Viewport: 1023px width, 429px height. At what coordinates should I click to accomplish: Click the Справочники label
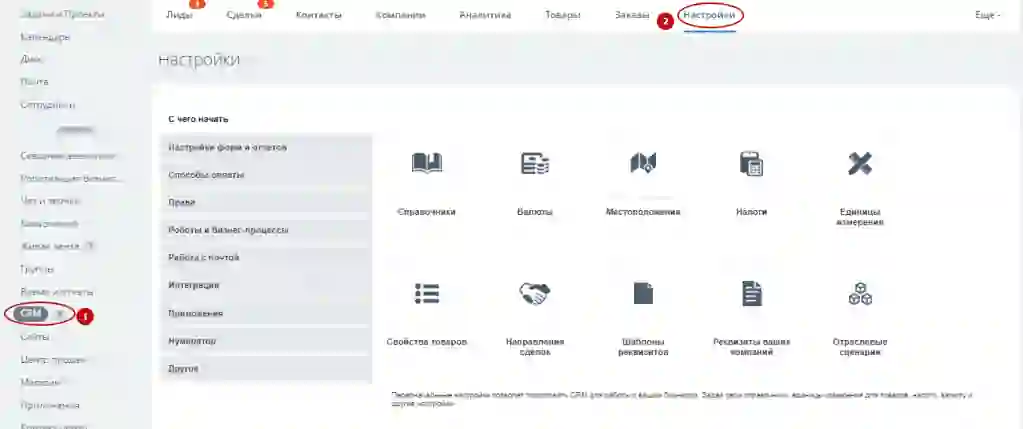click(427, 212)
